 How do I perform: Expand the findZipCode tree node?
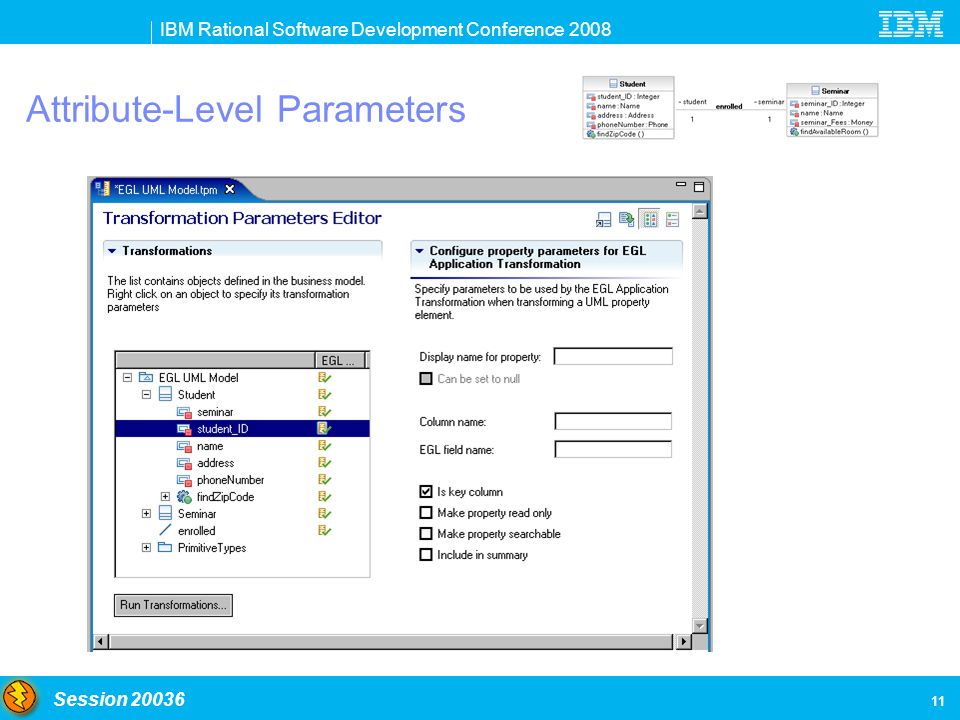click(165, 497)
